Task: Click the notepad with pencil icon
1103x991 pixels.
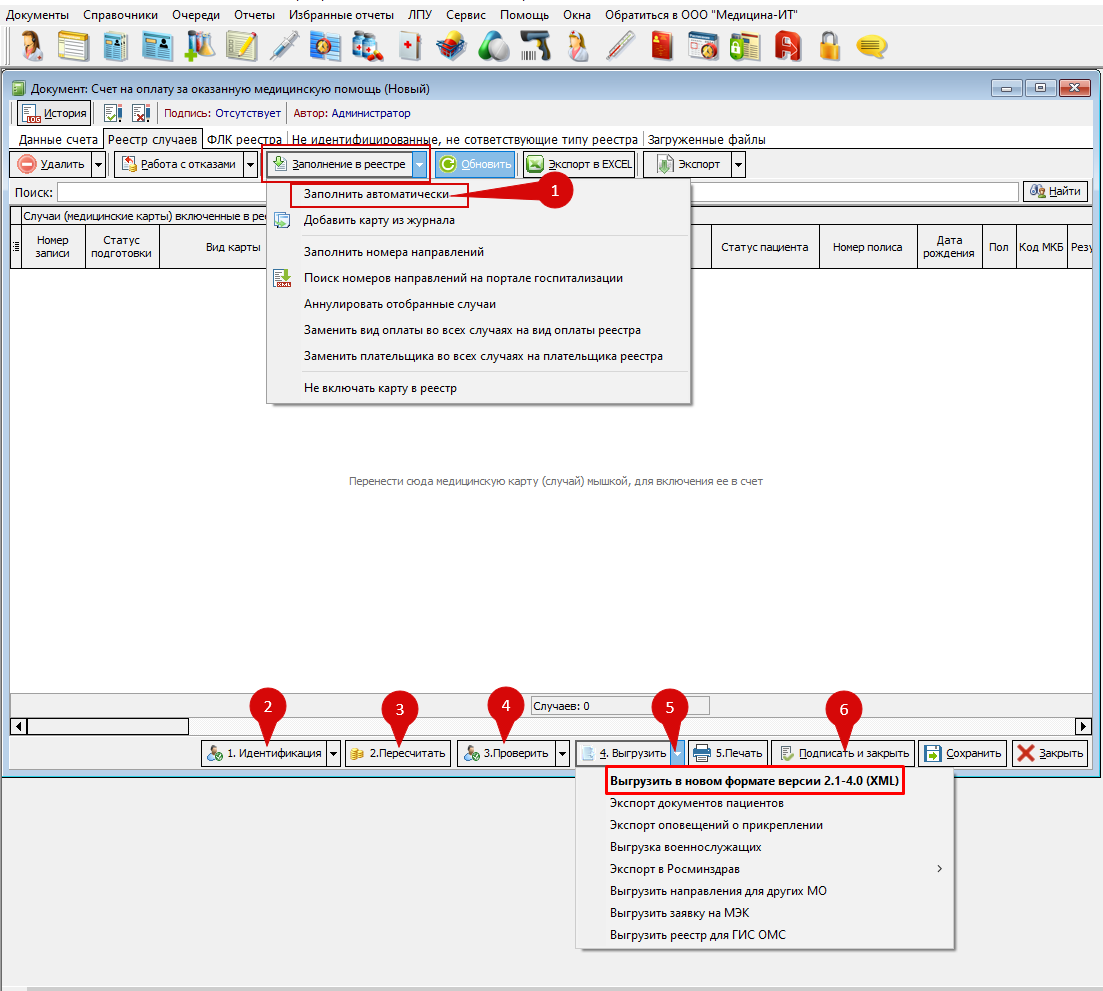Action: tap(241, 46)
